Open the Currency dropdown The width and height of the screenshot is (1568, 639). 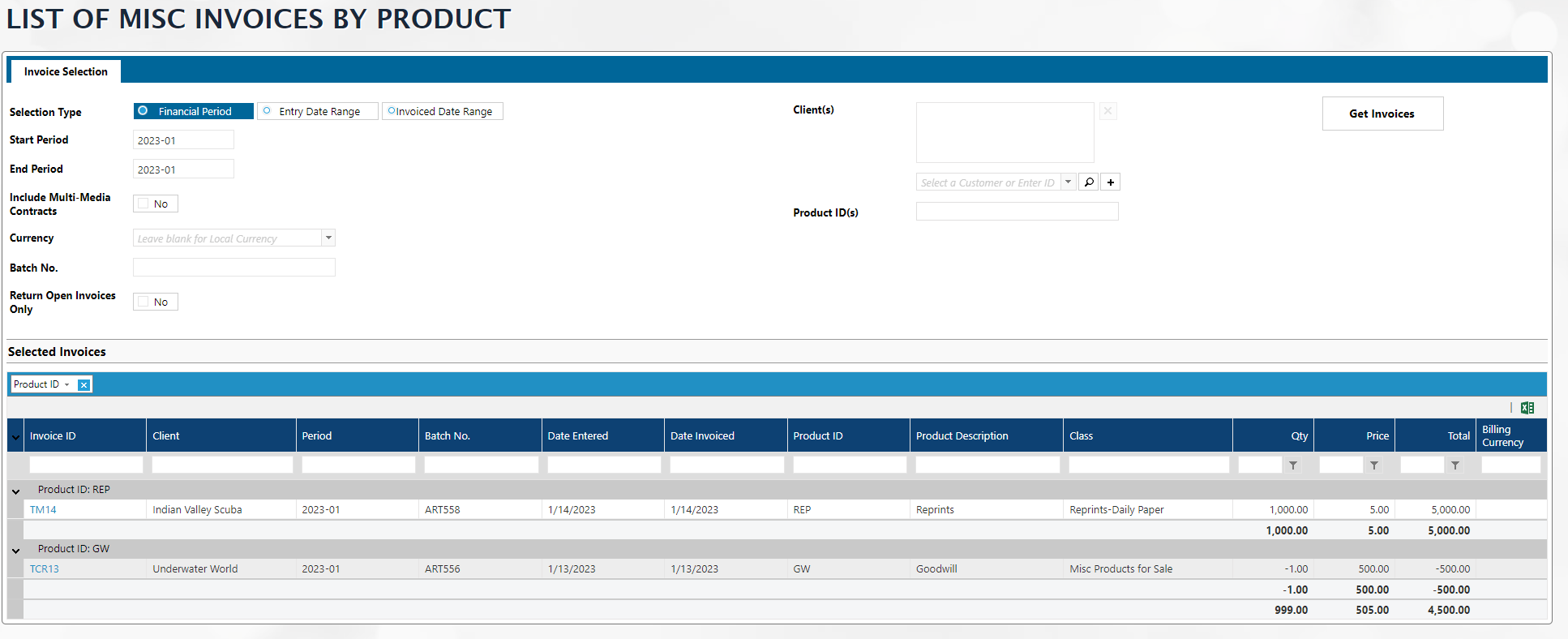[328, 238]
